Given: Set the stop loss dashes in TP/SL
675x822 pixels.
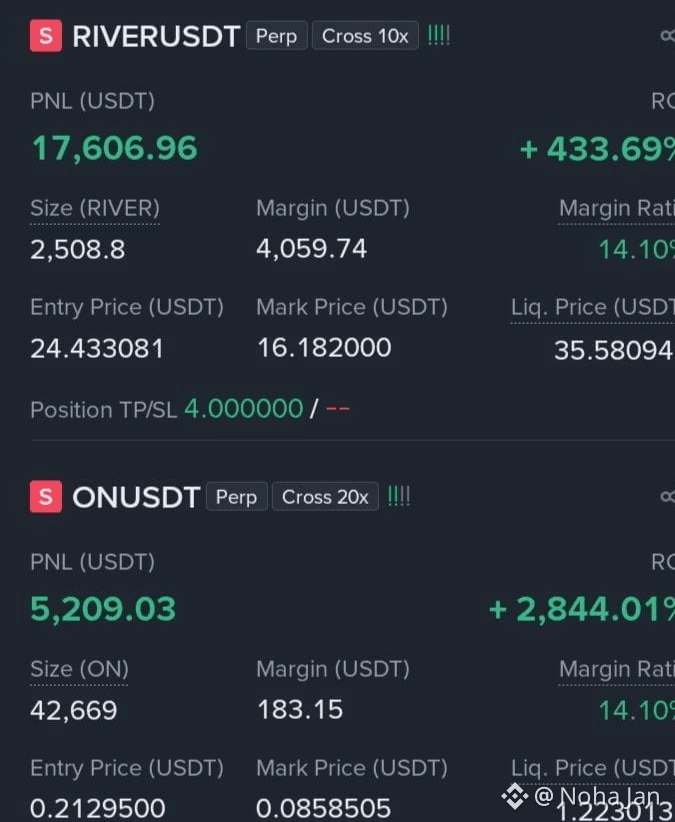Looking at the screenshot, I should click(x=338, y=408).
